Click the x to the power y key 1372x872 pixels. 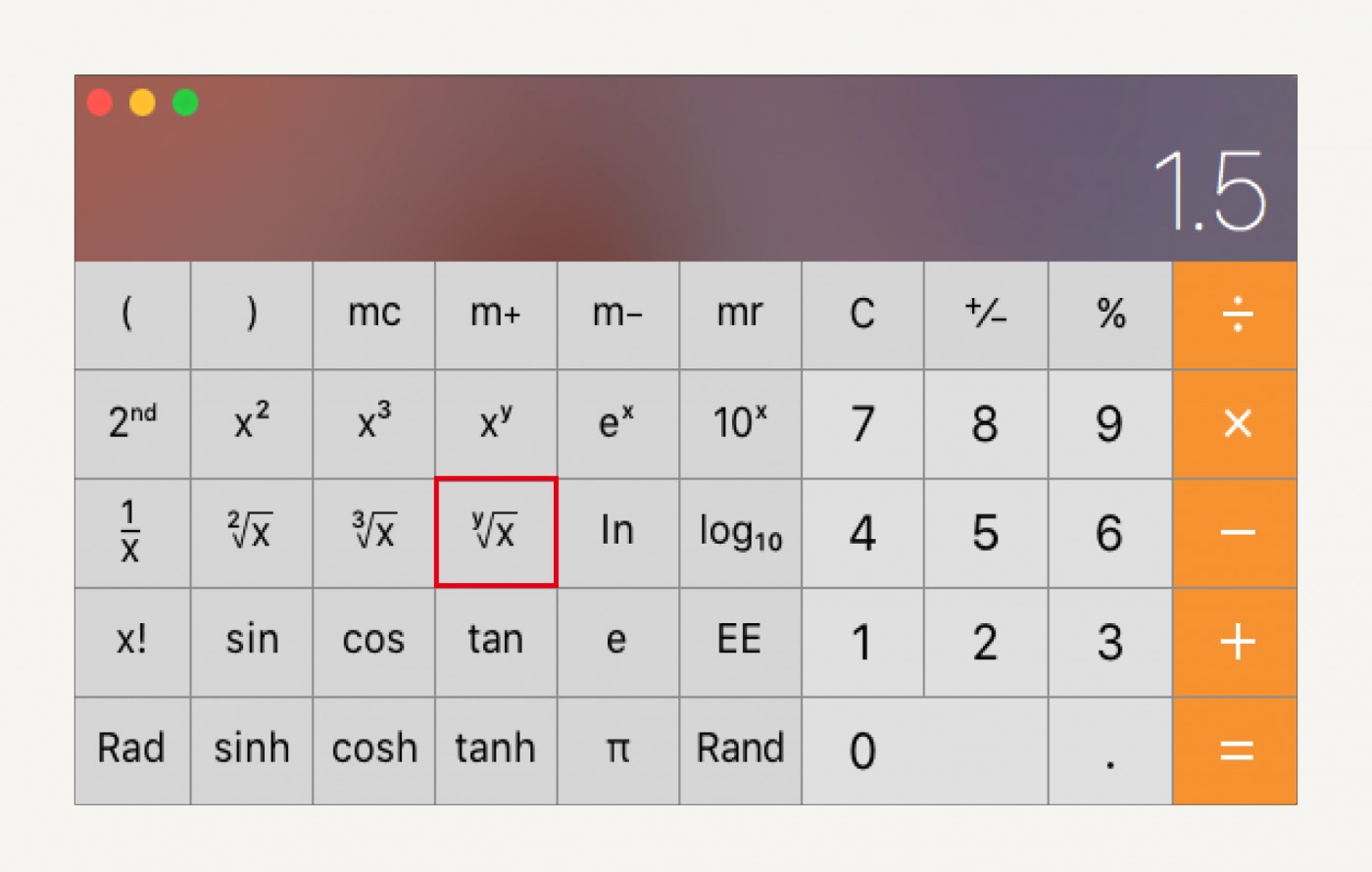496,424
